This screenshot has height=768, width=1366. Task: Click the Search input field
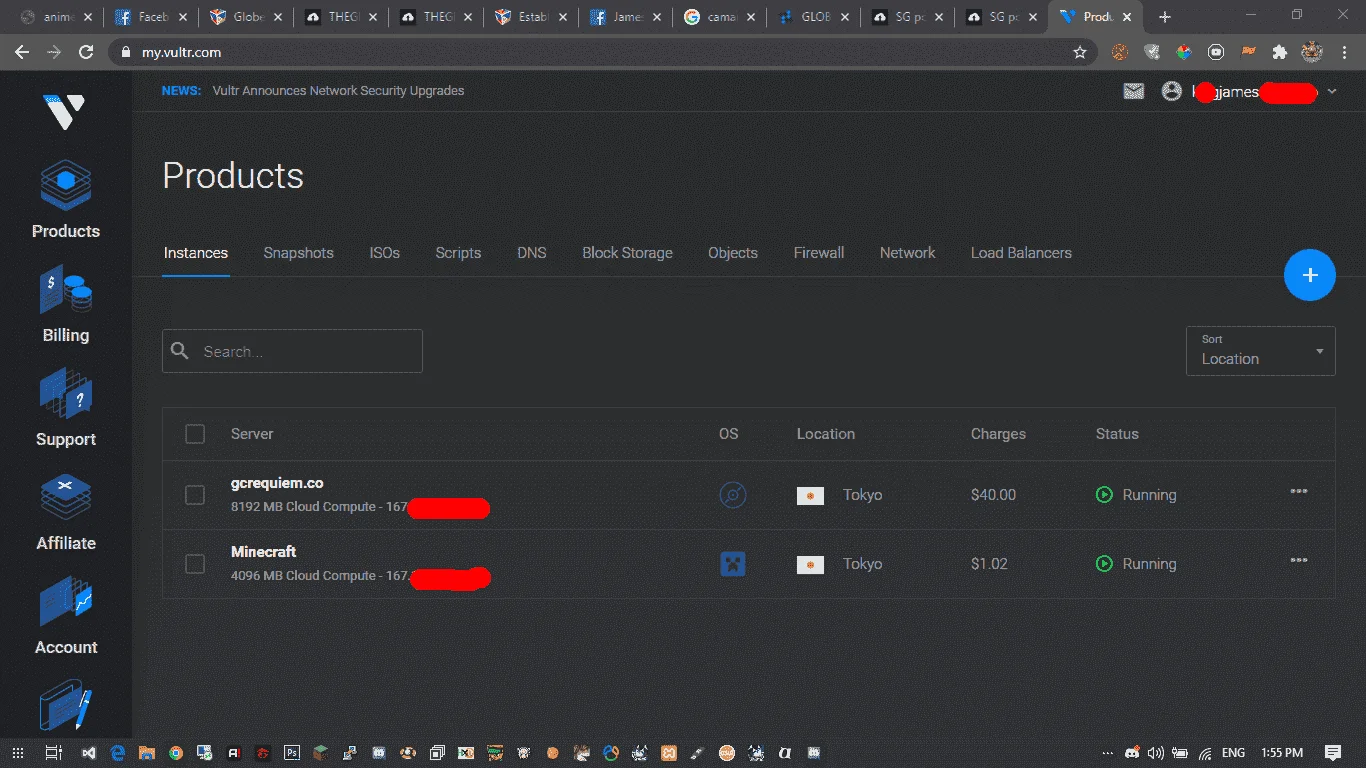pyautogui.click(x=292, y=351)
